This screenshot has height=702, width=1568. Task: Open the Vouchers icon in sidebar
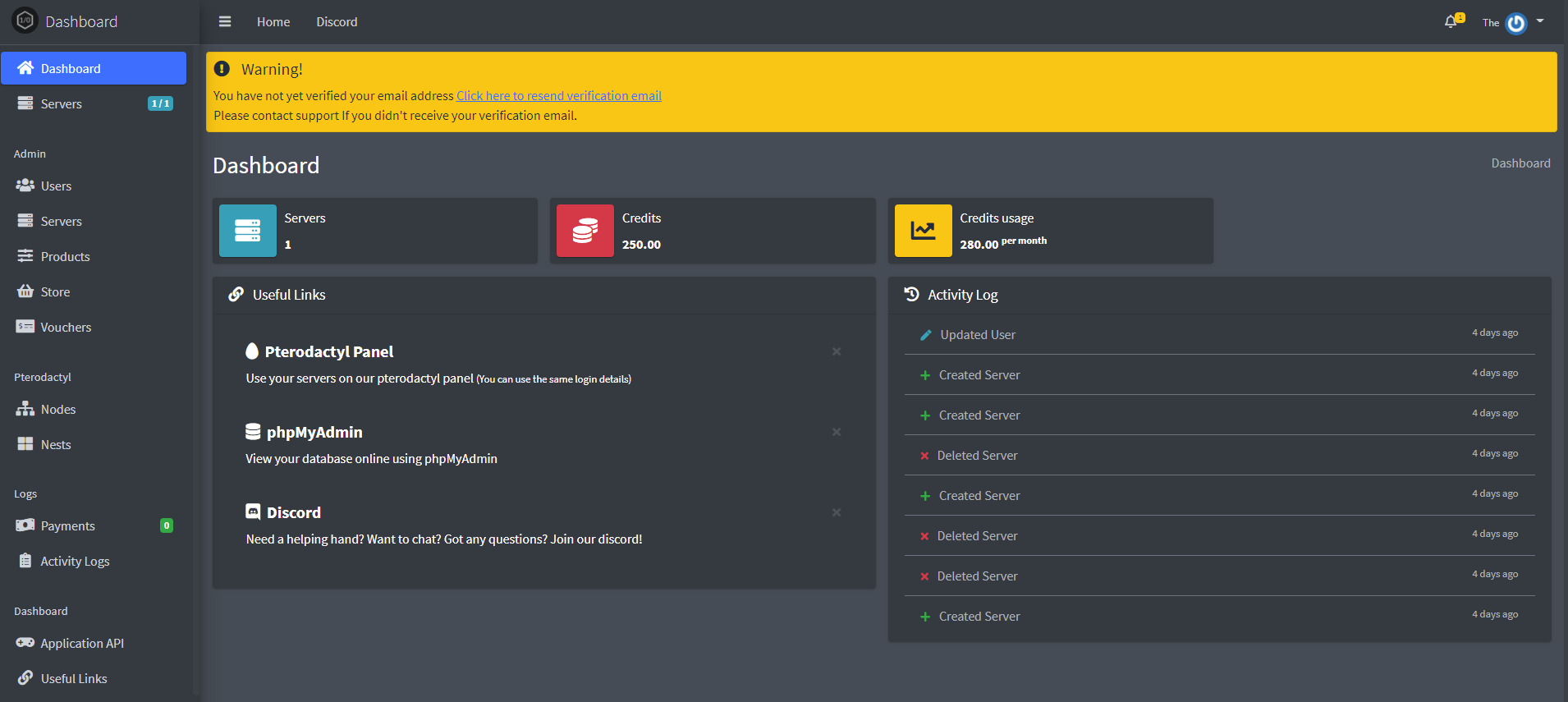tap(25, 327)
